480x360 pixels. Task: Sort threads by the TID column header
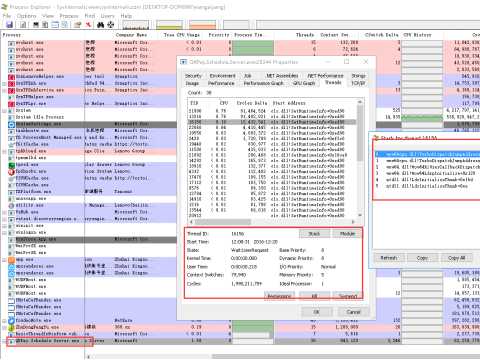coord(194,103)
